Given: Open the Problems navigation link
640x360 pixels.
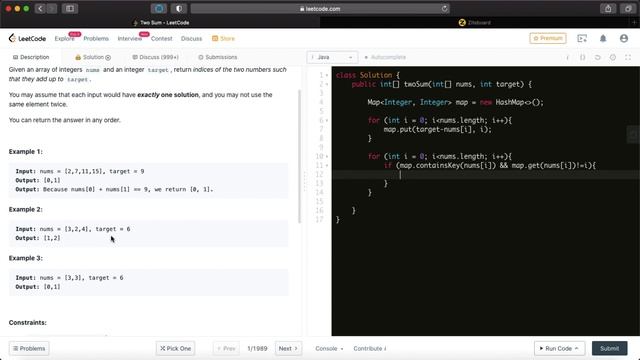Looking at the screenshot, I should 96,38.
